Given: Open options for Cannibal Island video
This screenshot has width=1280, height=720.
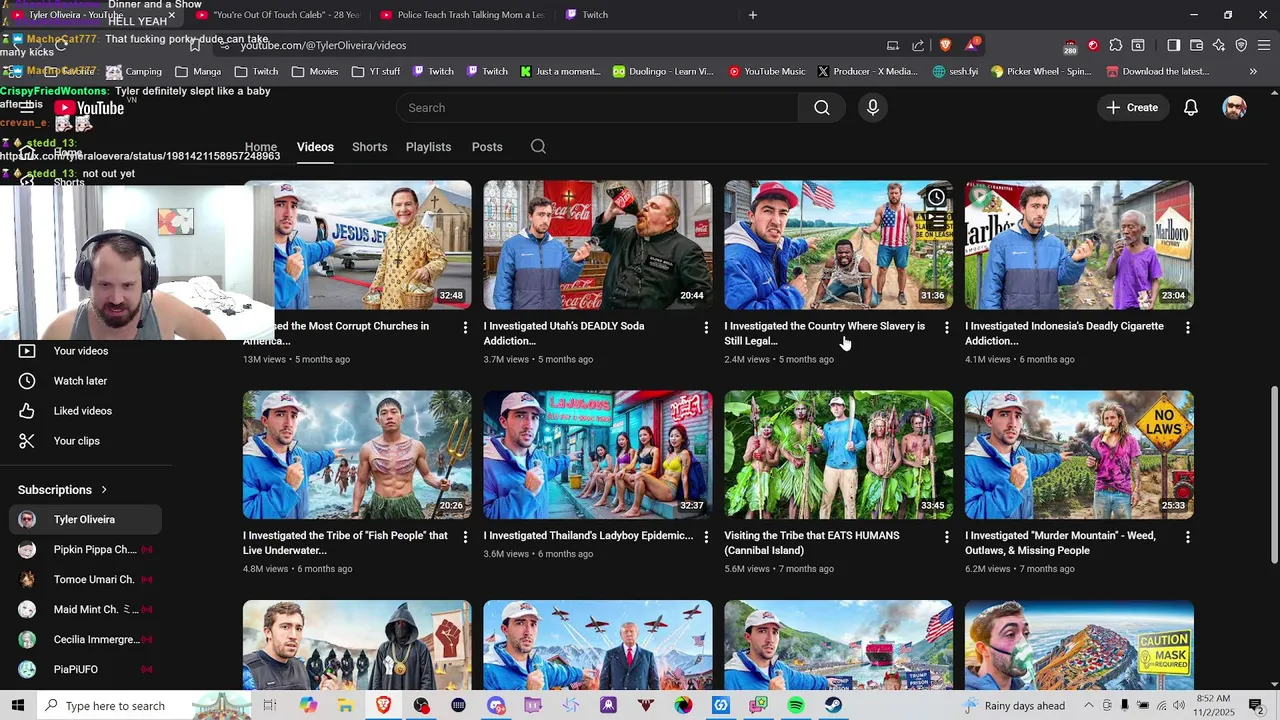Looking at the screenshot, I should coord(947,537).
